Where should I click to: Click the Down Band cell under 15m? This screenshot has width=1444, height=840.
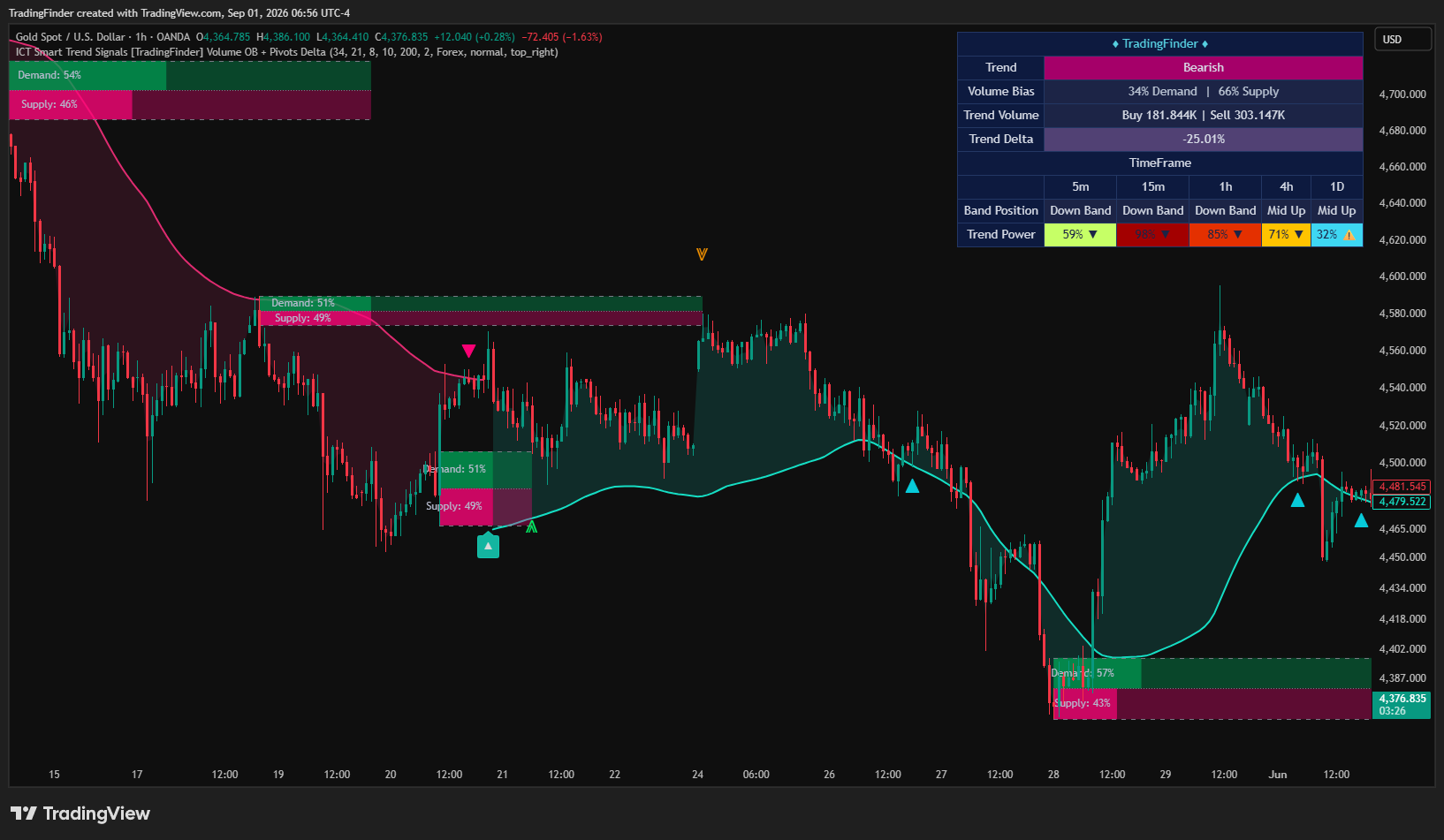click(x=1152, y=211)
